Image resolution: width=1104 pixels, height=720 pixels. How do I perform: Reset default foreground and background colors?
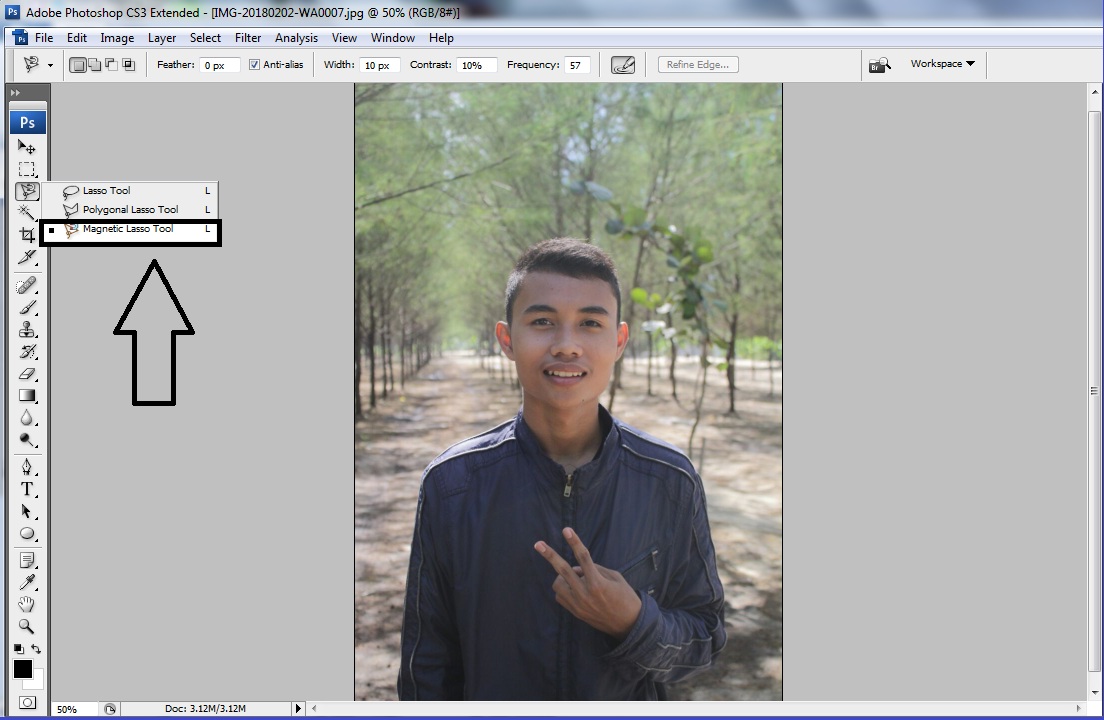18,649
